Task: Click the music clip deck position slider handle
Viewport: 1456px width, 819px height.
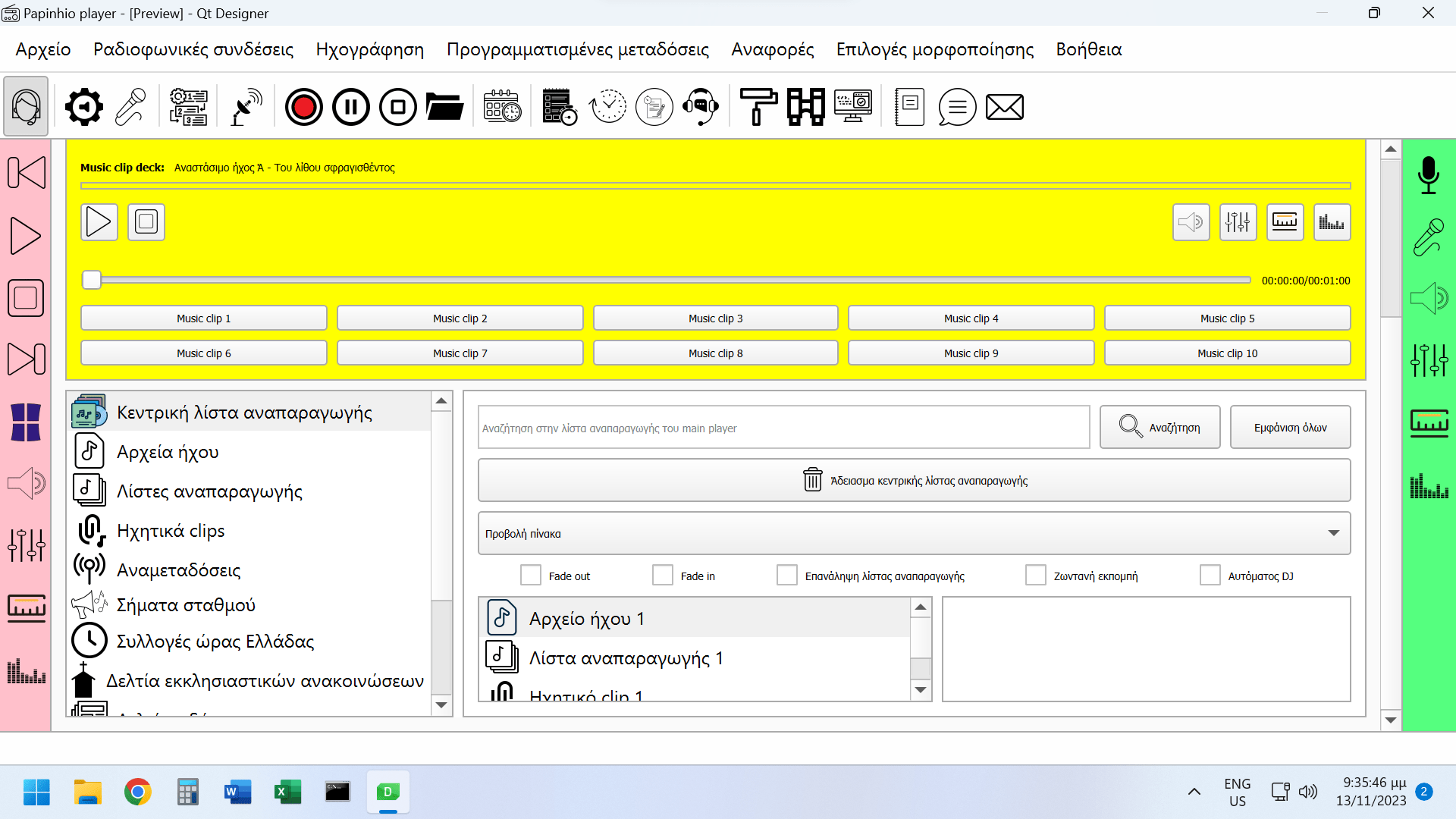Action: coord(92,280)
